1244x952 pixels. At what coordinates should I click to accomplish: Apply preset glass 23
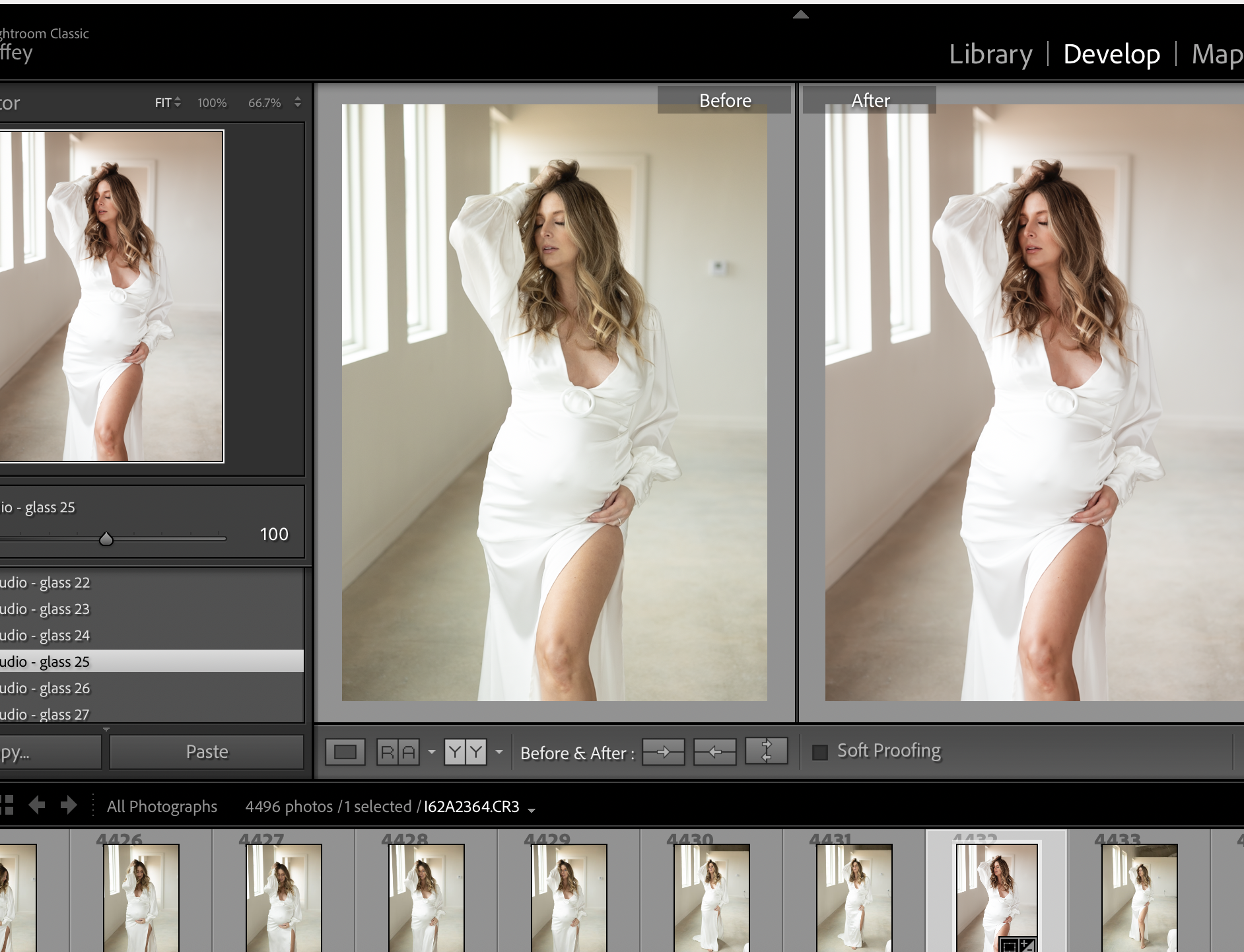tap(152, 609)
